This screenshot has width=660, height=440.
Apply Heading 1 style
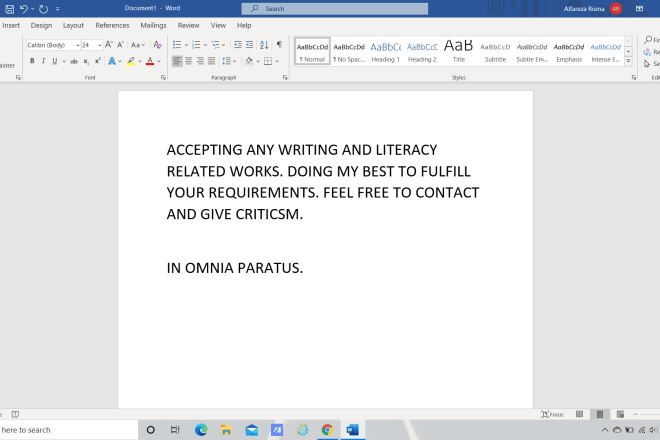pos(386,51)
